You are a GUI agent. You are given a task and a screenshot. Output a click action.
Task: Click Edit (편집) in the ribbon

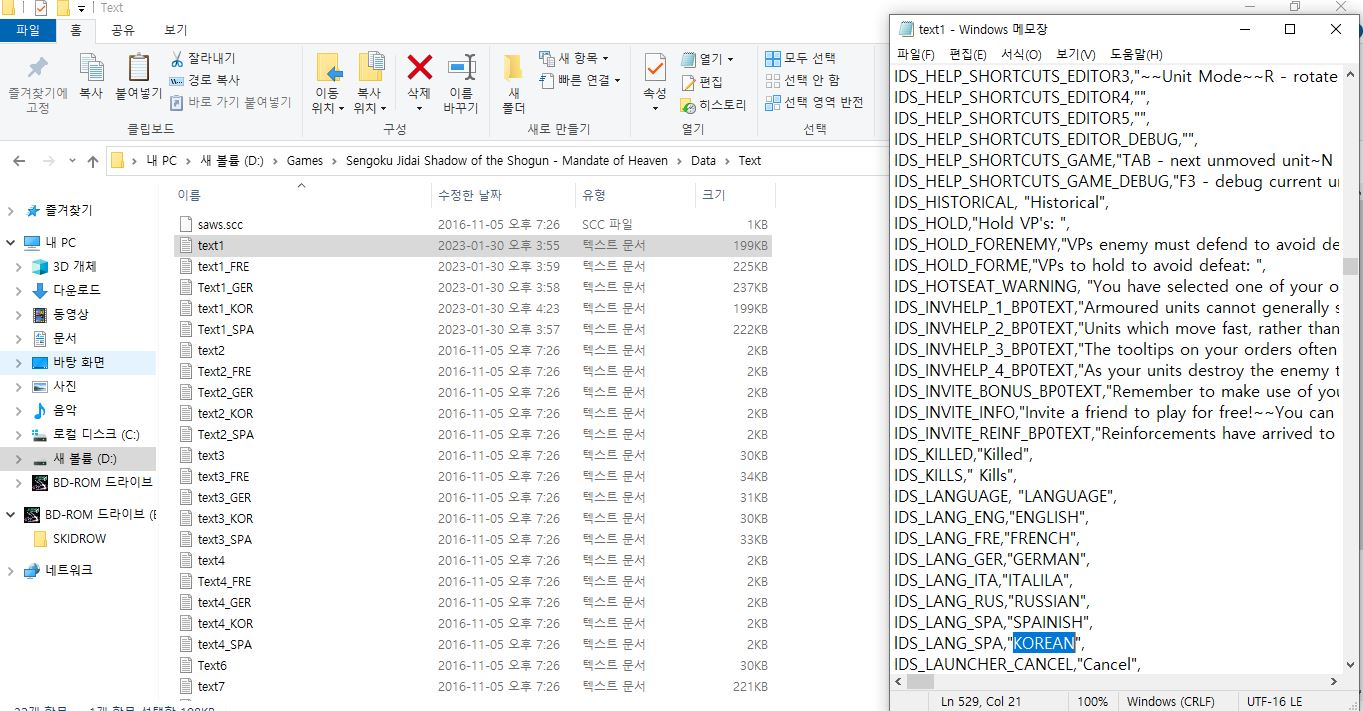click(701, 82)
